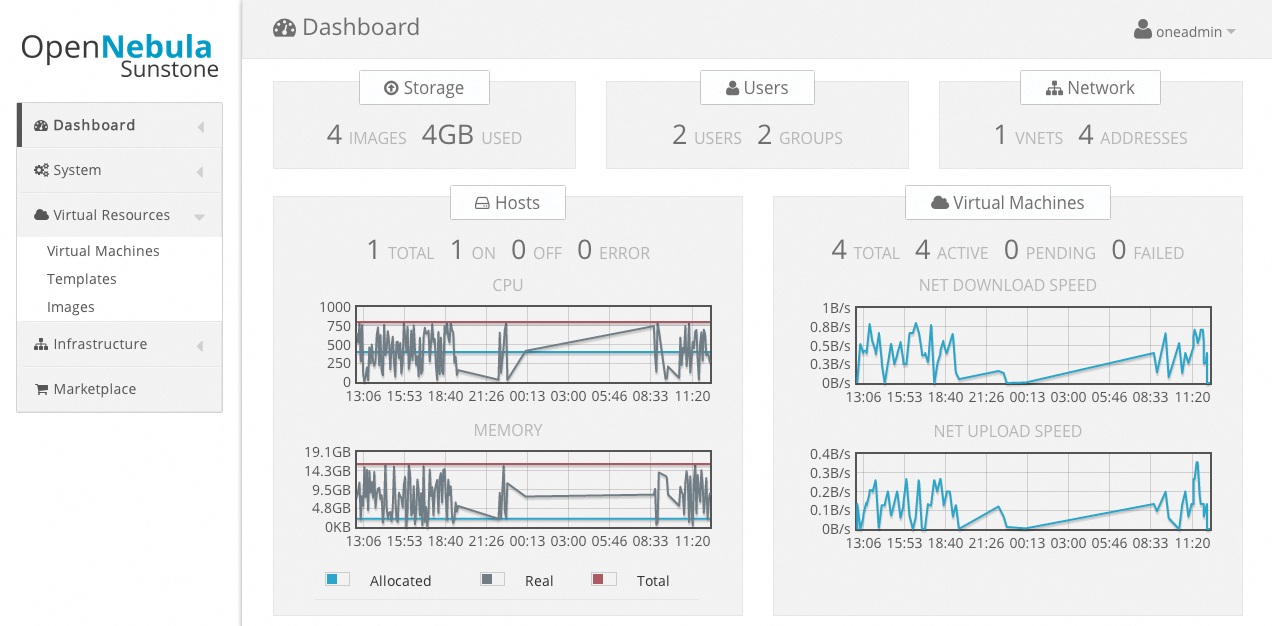The image size is (1272, 626).
Task: Click the Network icon on the Network button
Action: pyautogui.click(x=1055, y=87)
